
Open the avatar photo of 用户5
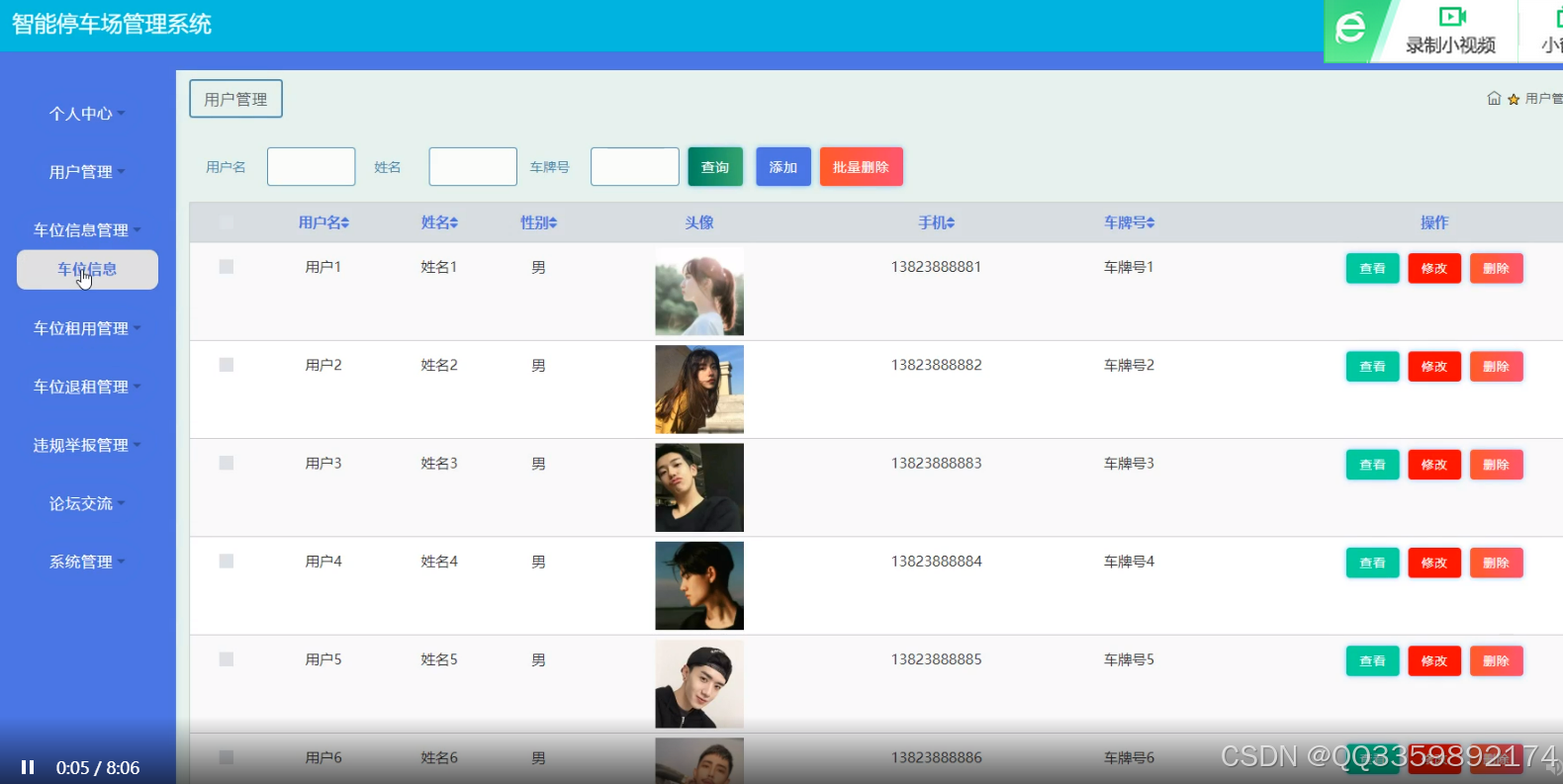pyautogui.click(x=699, y=684)
